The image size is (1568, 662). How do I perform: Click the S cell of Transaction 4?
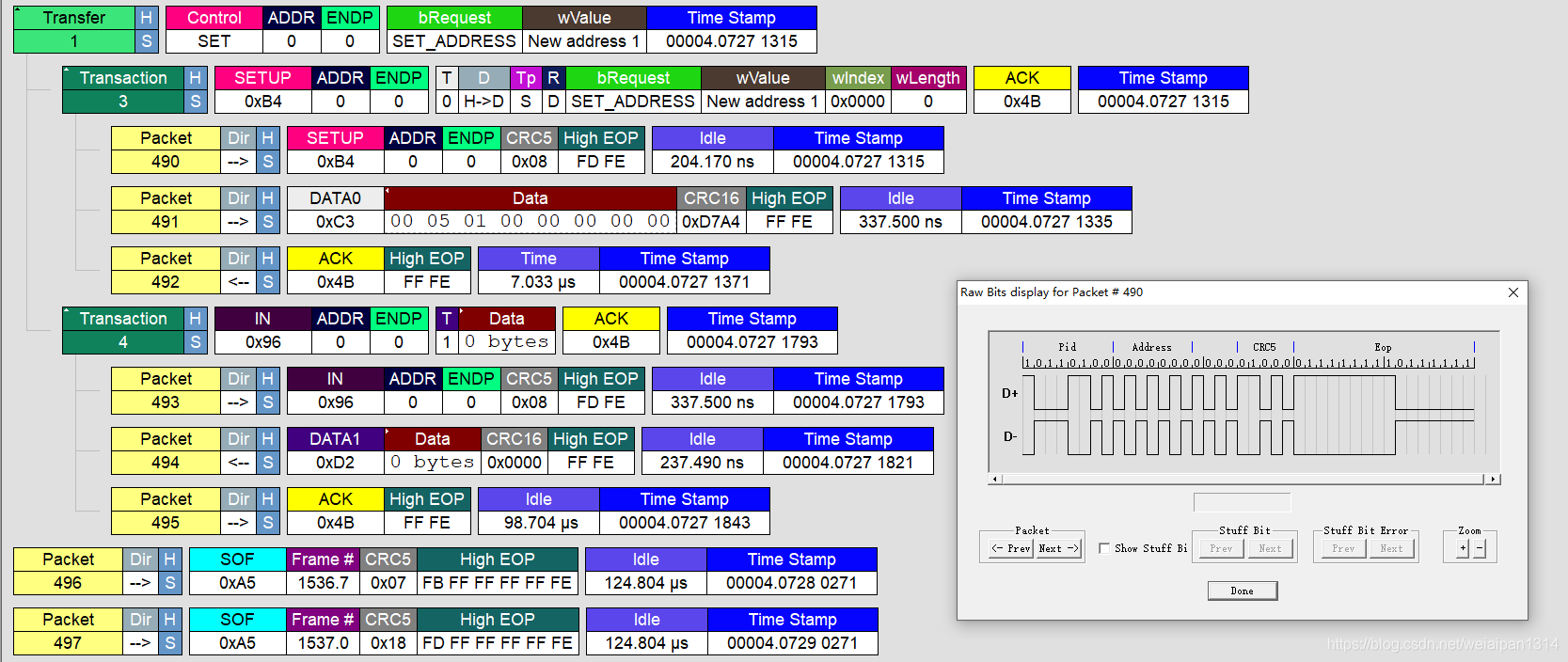click(x=195, y=342)
